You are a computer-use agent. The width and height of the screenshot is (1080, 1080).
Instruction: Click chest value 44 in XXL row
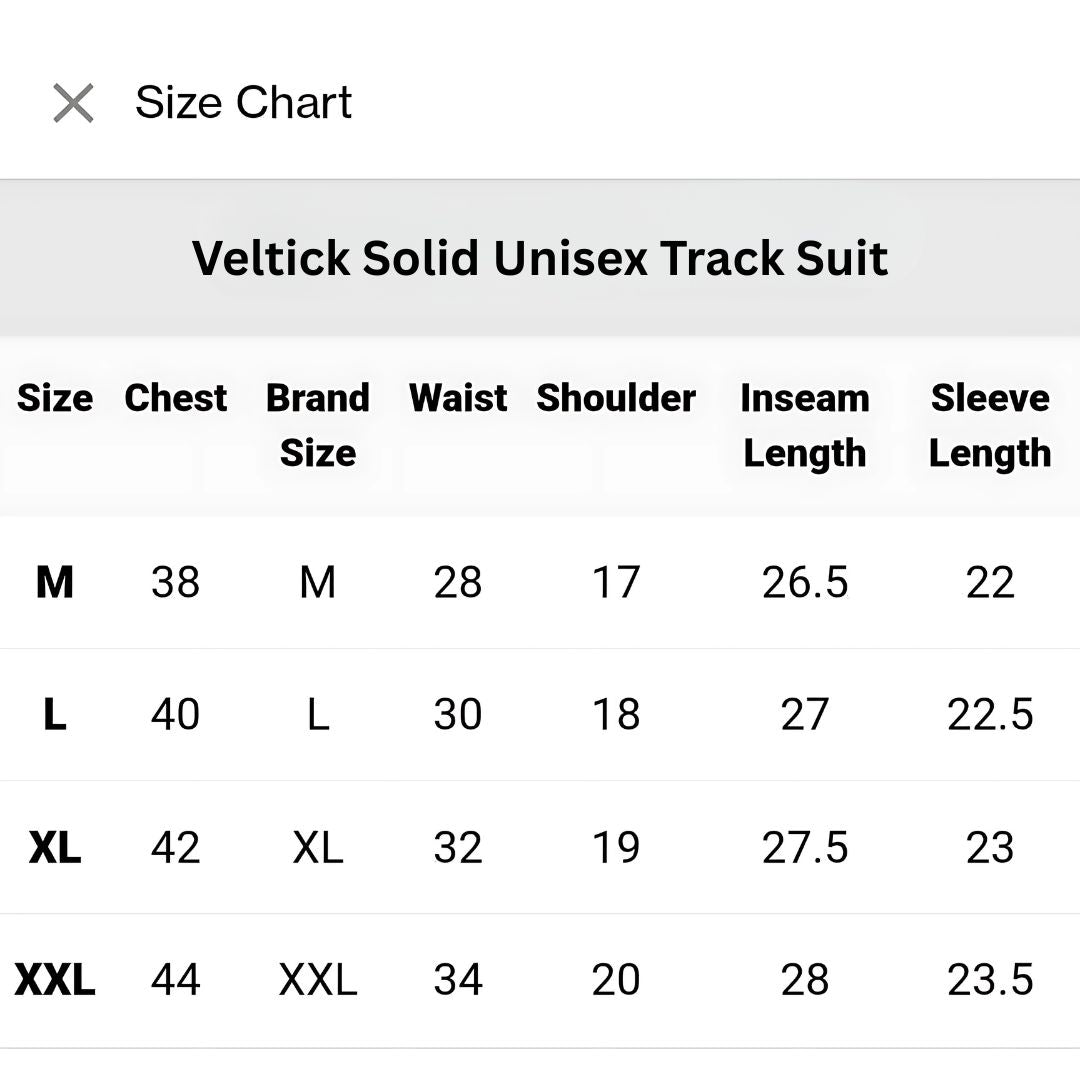[x=176, y=979]
